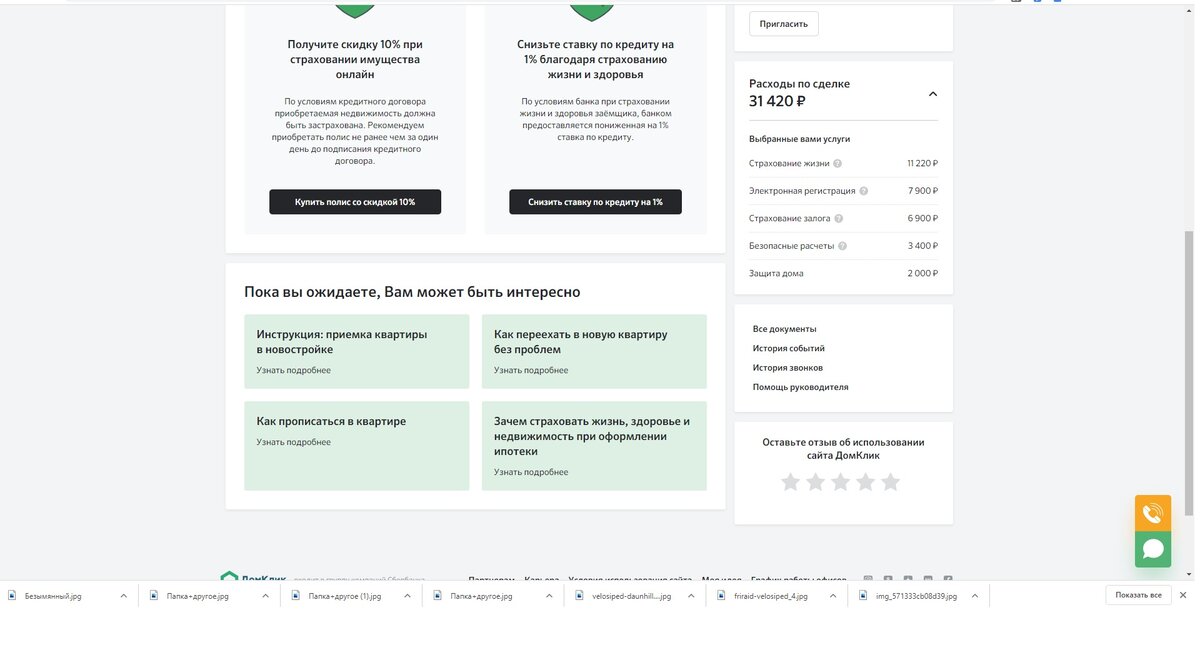Open options chevron for Папка+другое (1).jpg
Viewport: 1200px width, 650px height.
coord(407,595)
